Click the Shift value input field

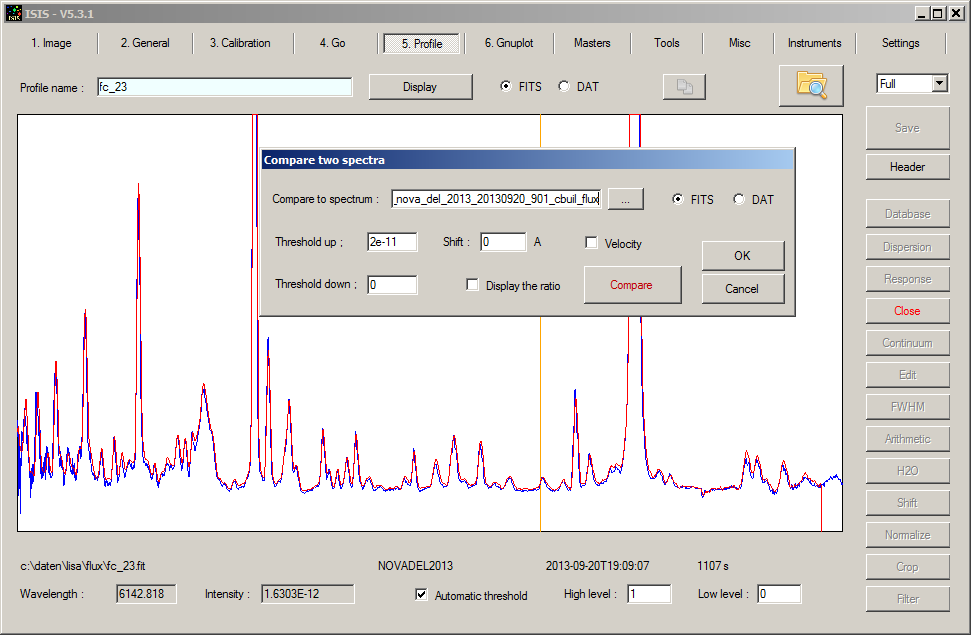503,242
